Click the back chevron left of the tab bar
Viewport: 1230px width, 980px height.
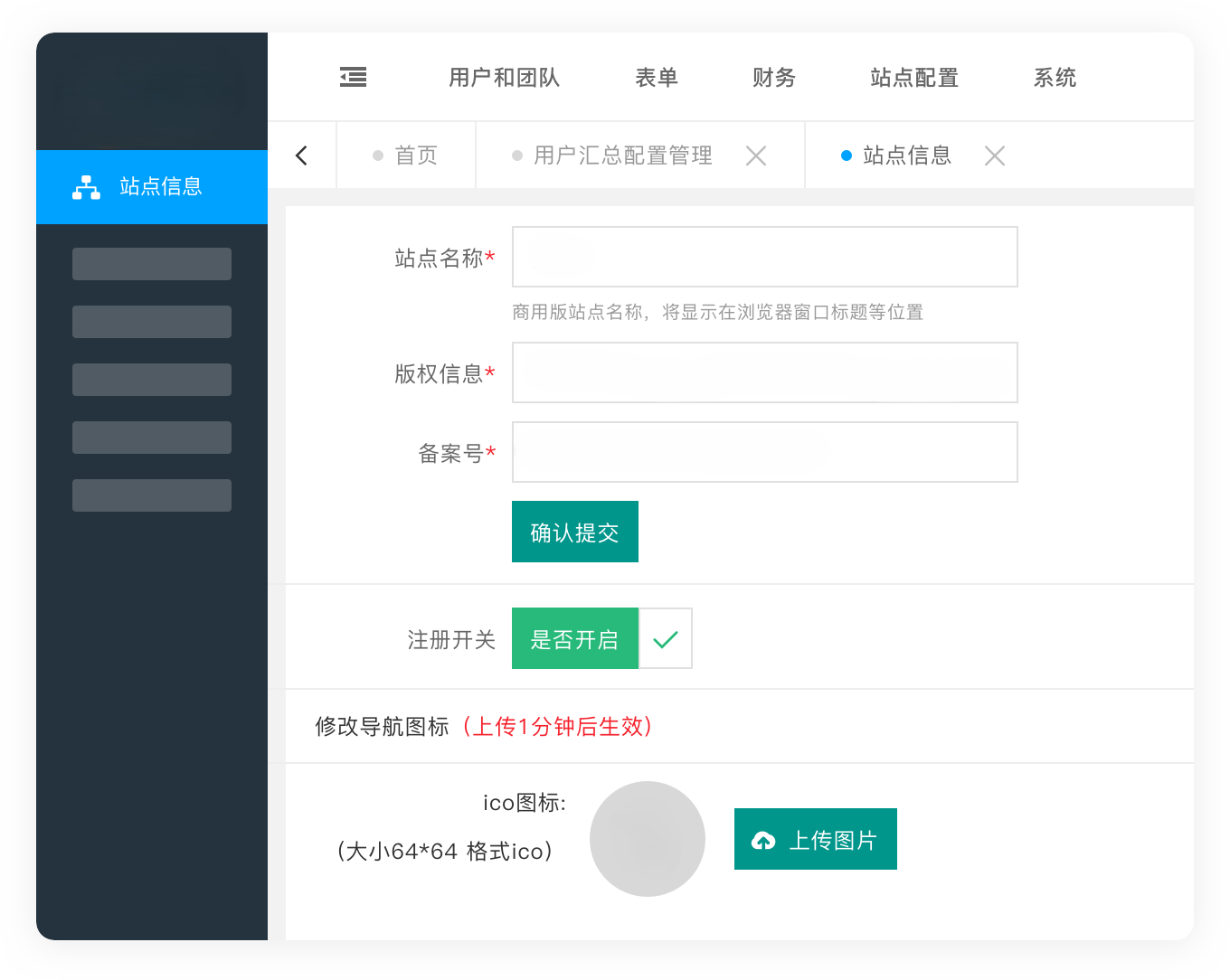[301, 155]
